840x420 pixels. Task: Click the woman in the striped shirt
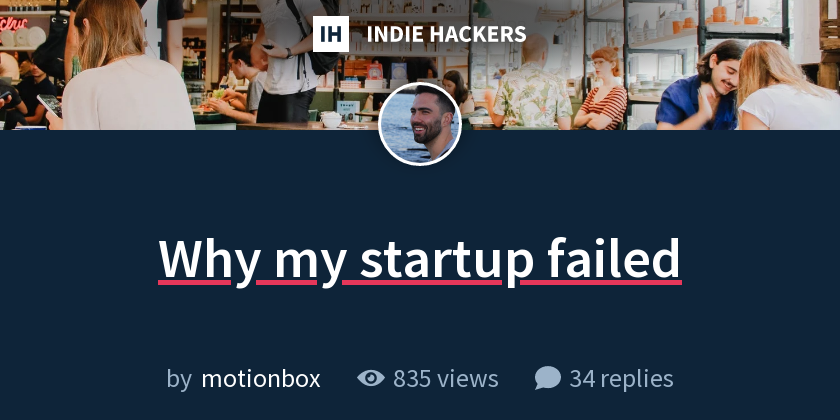pos(605,89)
